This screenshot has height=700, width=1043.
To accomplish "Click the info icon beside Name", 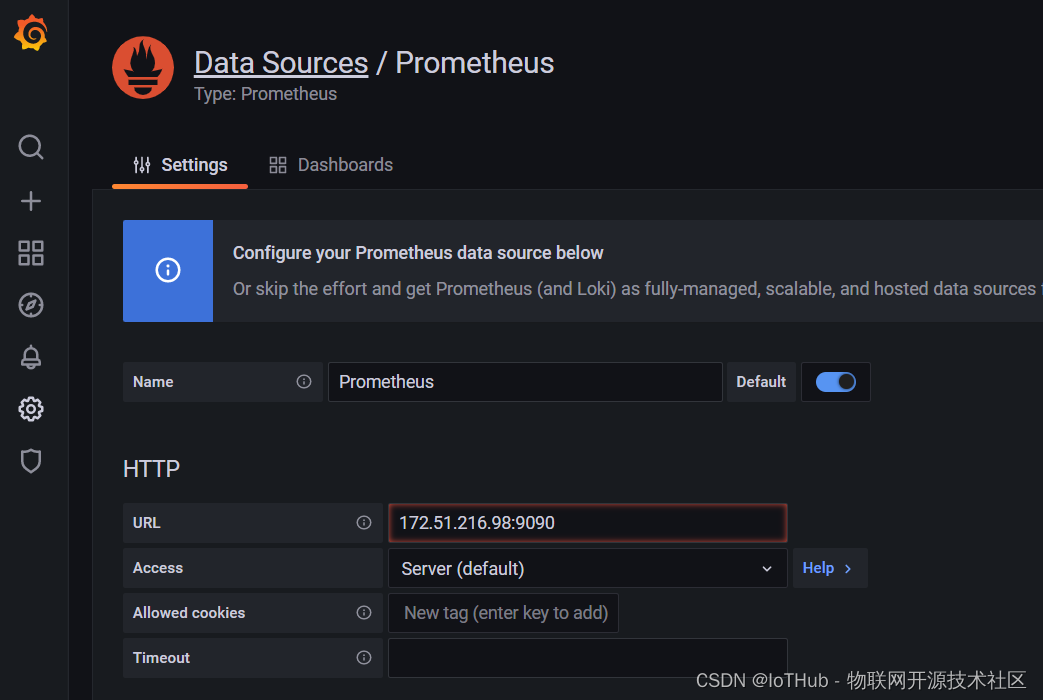I will pyautogui.click(x=304, y=381).
